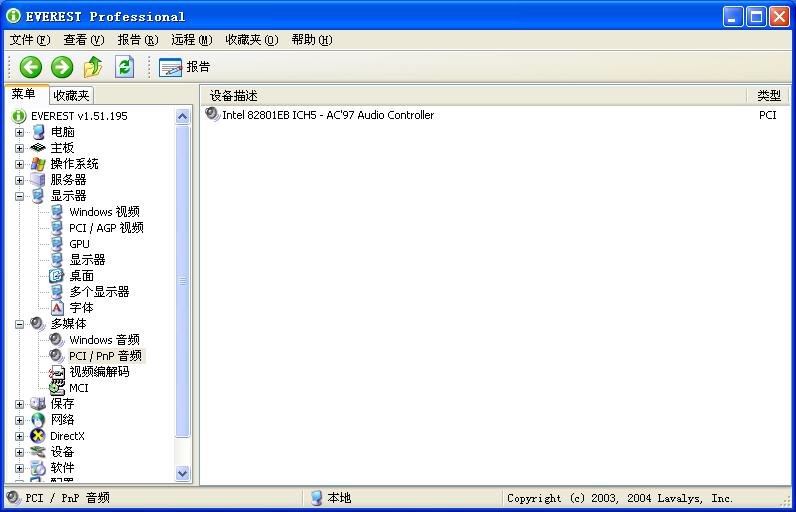Click the 本地 status bar entry
The image size is (796, 512).
click(331, 498)
